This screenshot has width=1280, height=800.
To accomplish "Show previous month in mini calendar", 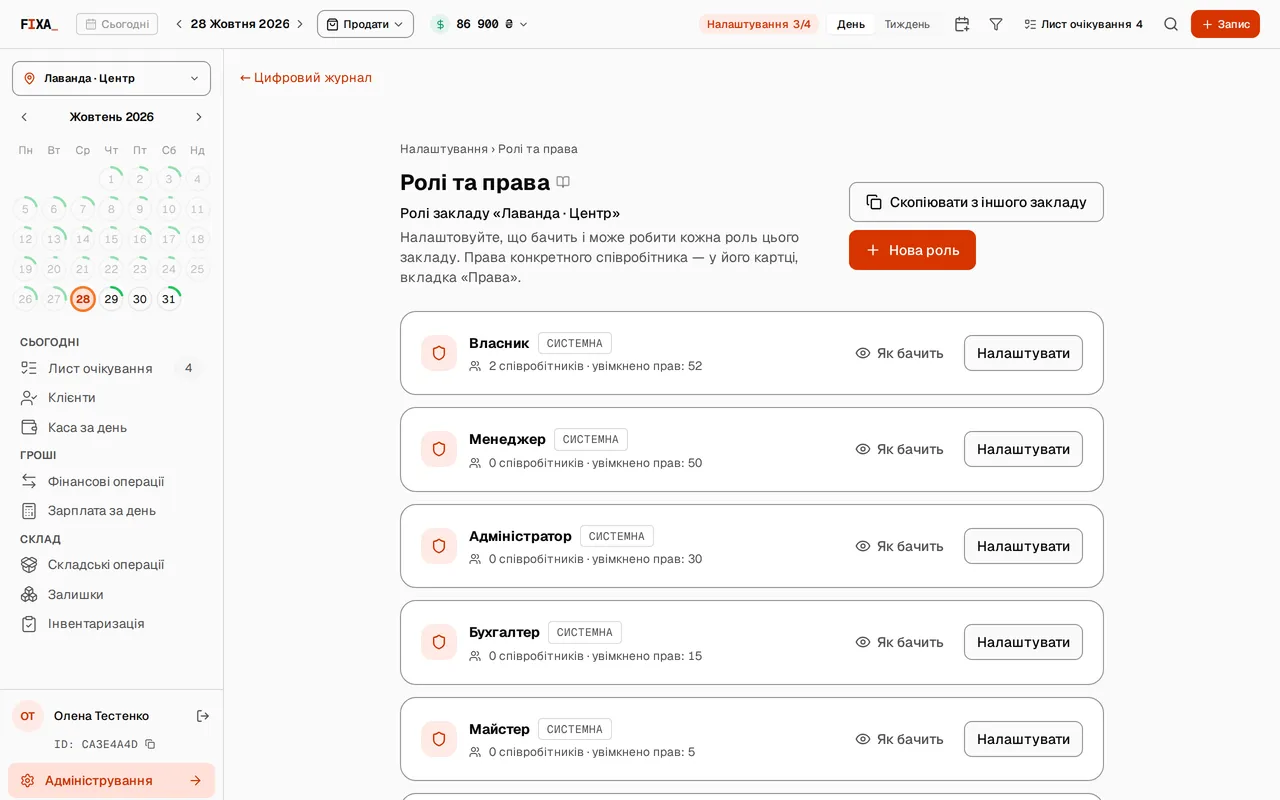I will point(25,117).
